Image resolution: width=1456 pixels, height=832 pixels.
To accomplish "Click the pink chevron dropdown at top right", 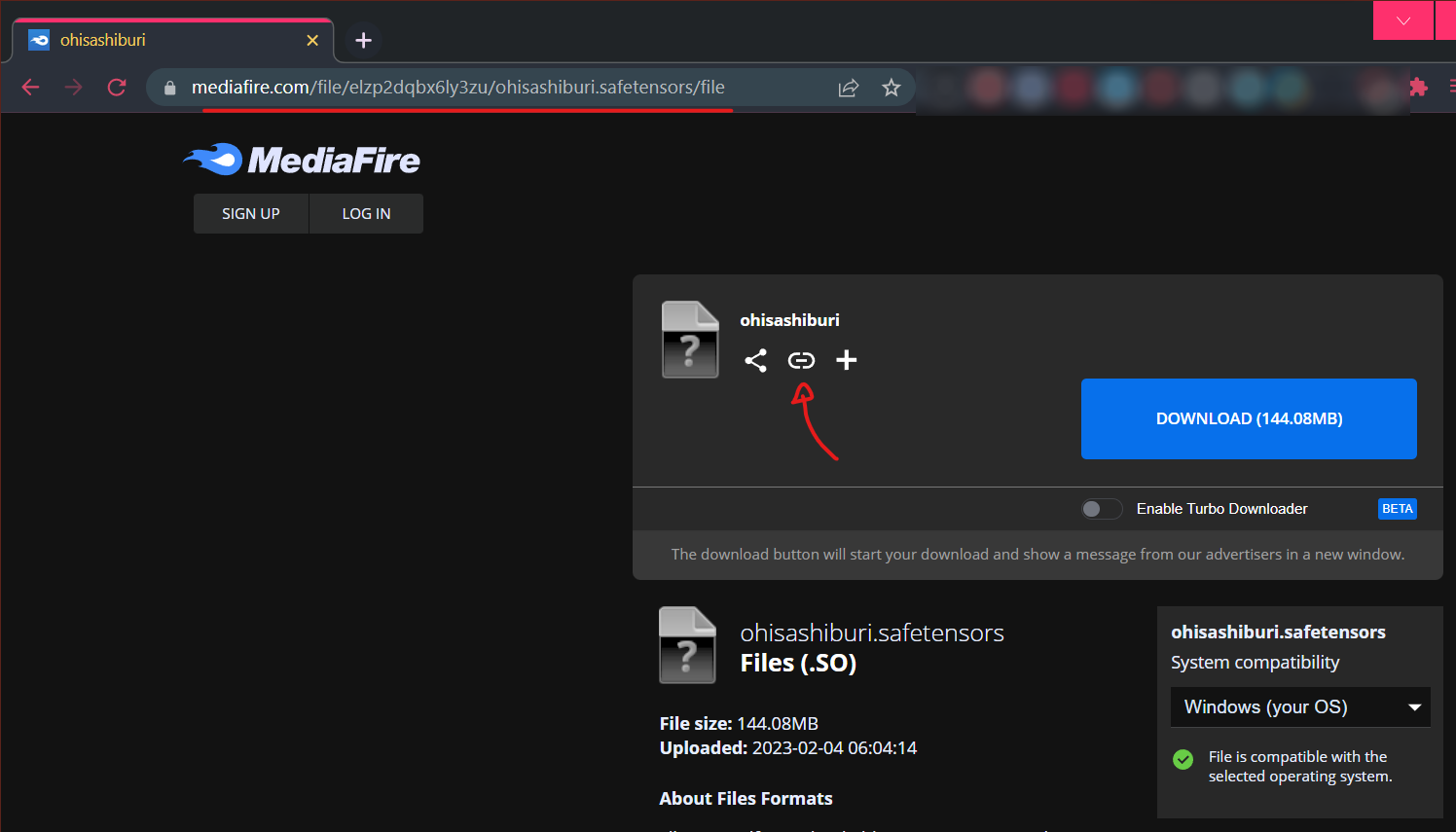I will point(1403,20).
